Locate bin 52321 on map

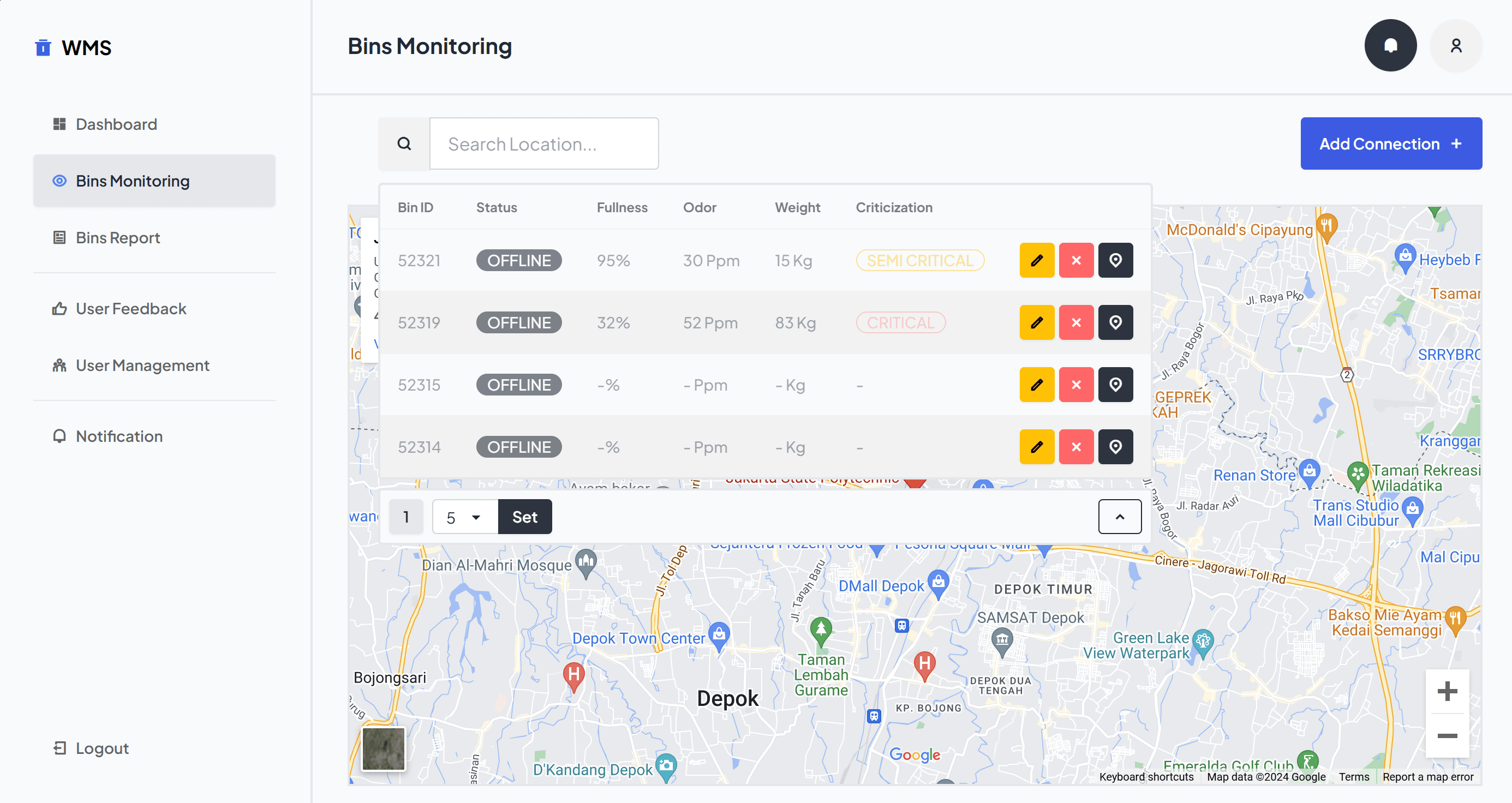coord(1115,260)
